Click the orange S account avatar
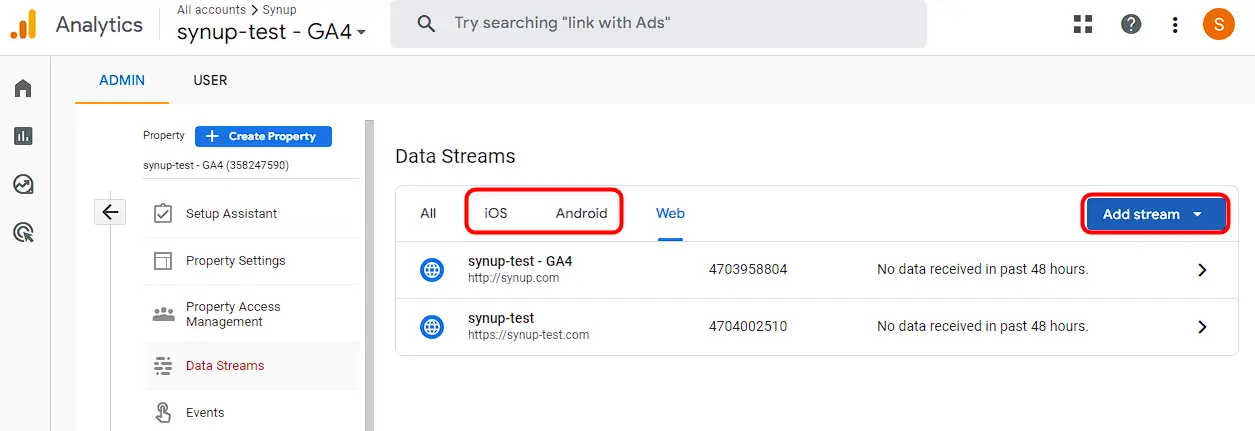Image resolution: width=1255 pixels, height=431 pixels. (1218, 24)
